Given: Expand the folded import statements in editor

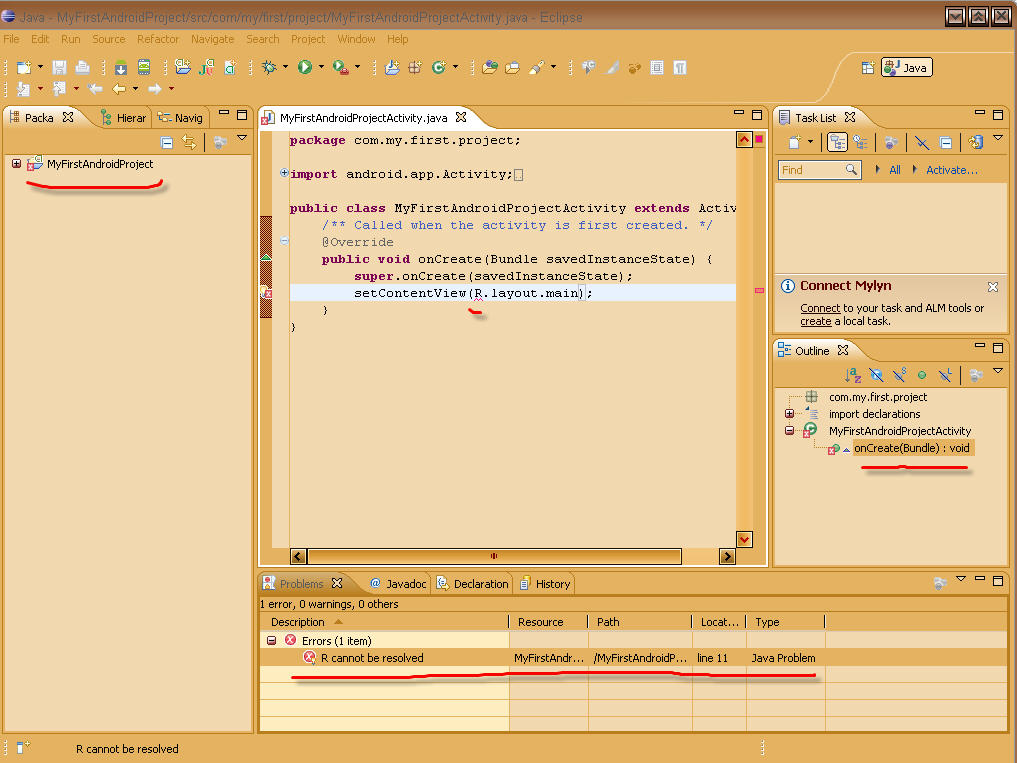Looking at the screenshot, I should (x=284, y=173).
